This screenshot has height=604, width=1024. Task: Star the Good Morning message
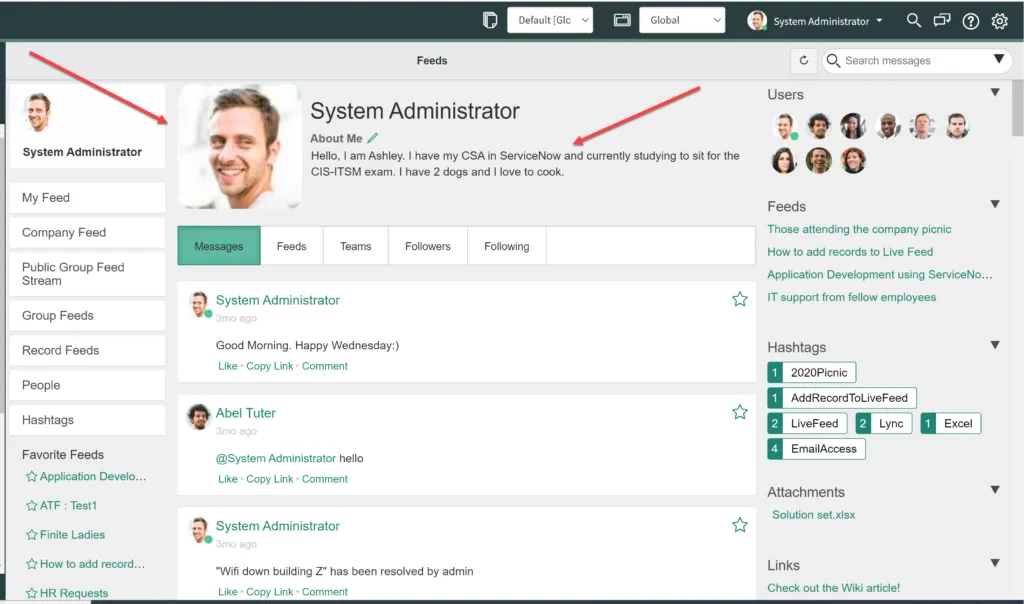click(x=740, y=299)
